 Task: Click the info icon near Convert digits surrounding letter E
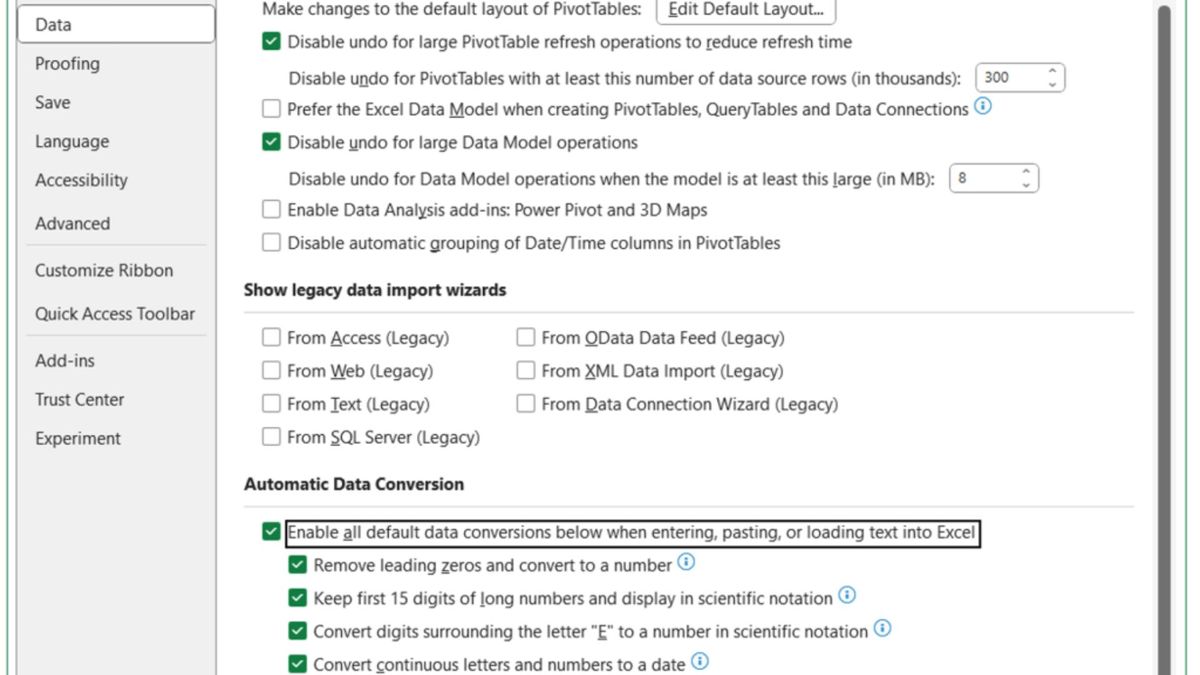[881, 629]
